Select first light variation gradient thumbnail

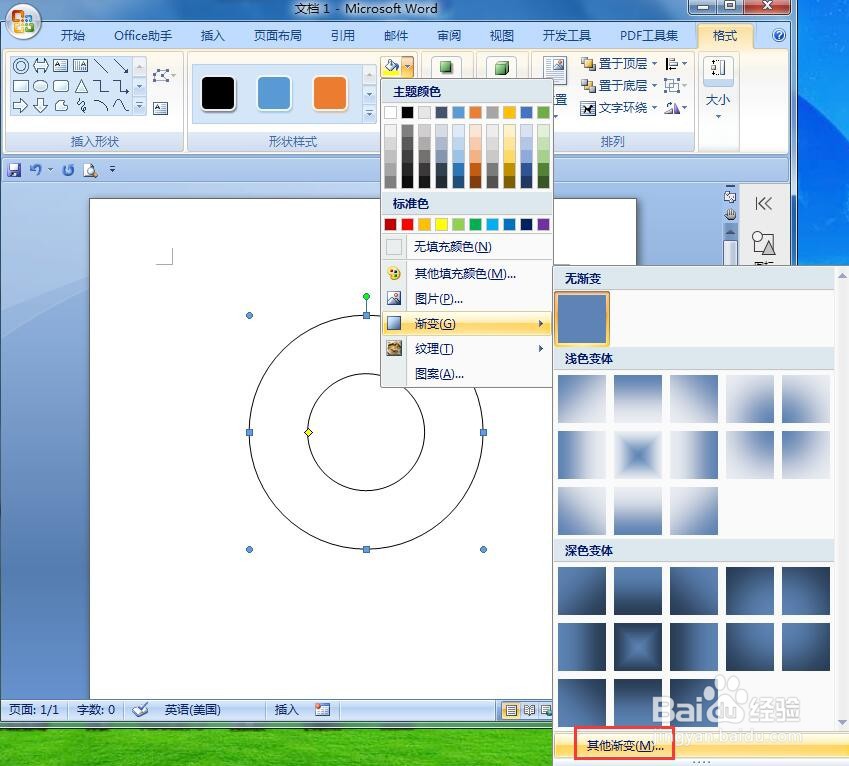click(582, 399)
